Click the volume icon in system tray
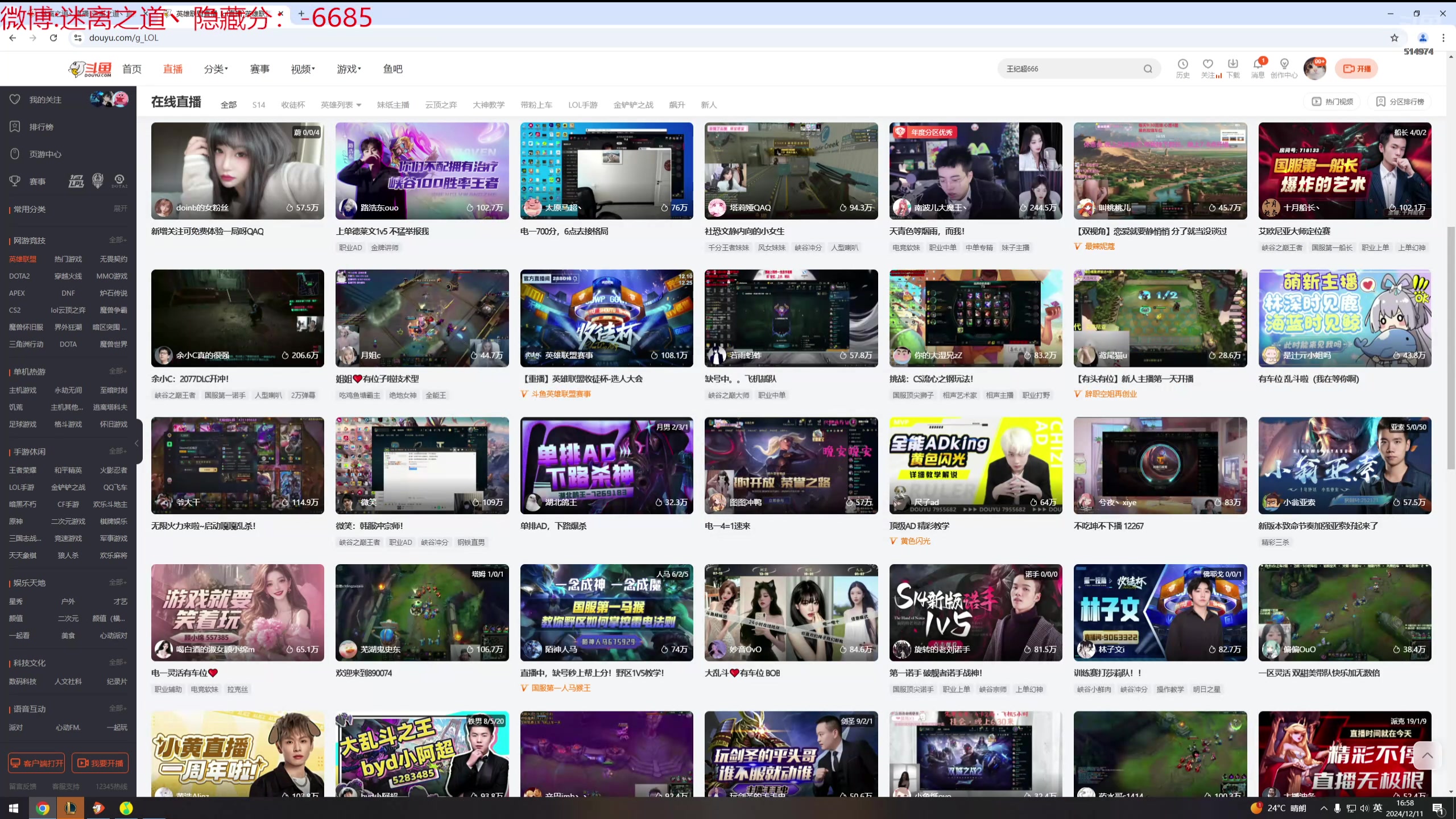The width and height of the screenshot is (1456, 819). pyautogui.click(x=1364, y=808)
